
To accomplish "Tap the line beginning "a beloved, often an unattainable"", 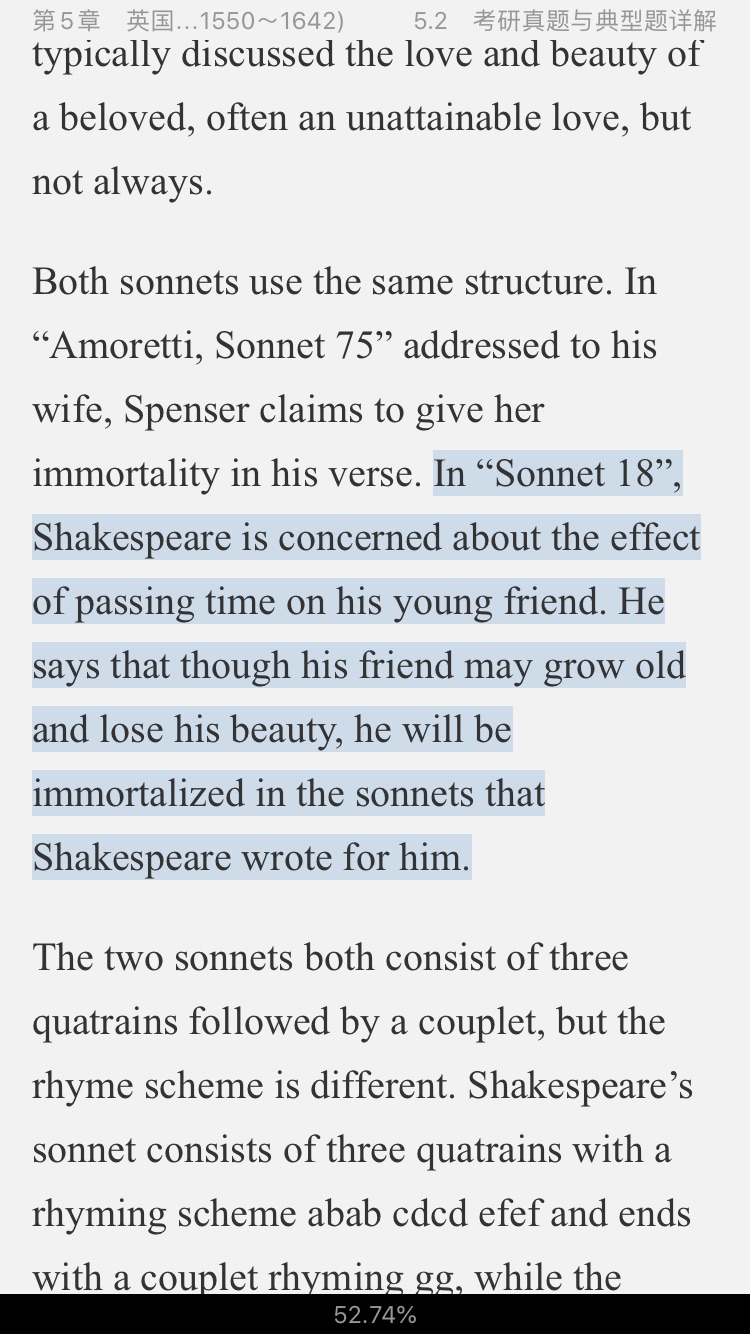I will click(361, 118).
